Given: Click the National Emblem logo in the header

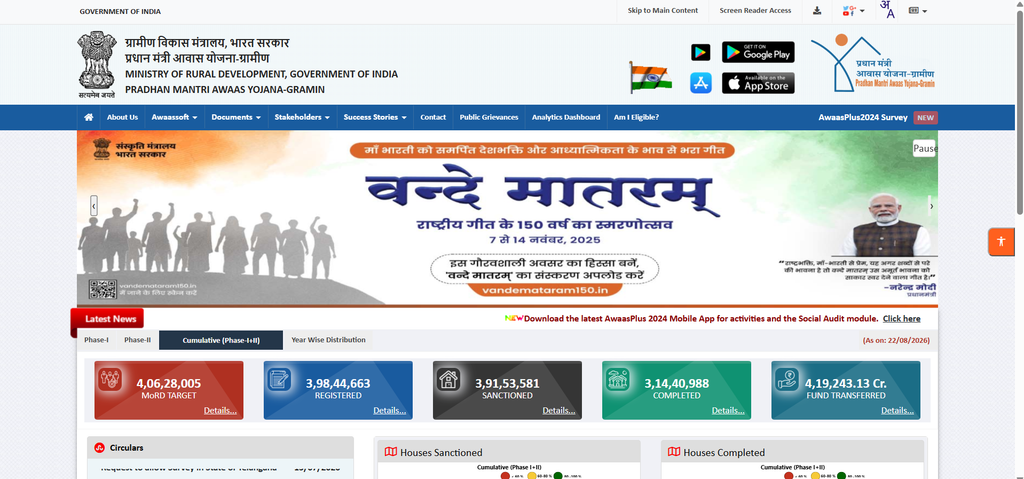Looking at the screenshot, I should pyautogui.click(x=97, y=64).
